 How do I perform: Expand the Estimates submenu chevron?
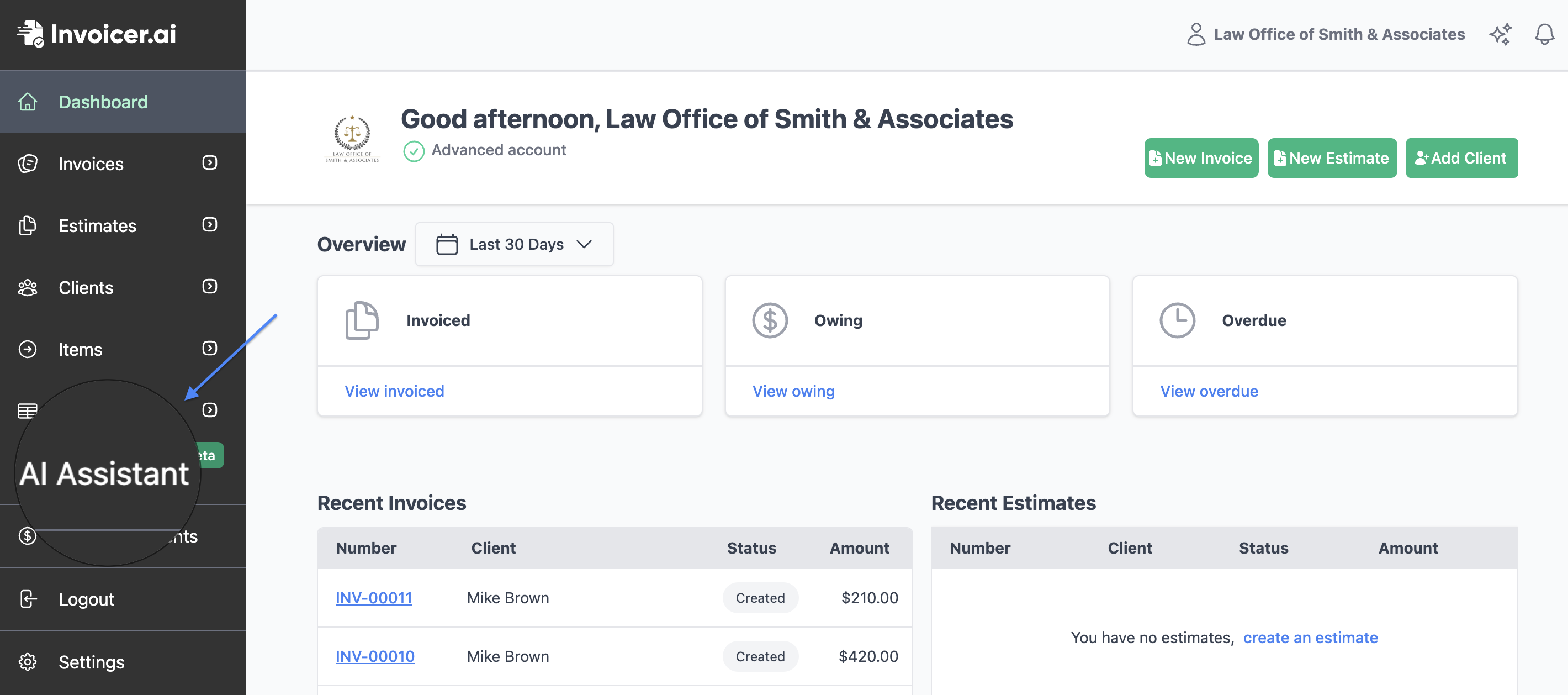pos(209,225)
